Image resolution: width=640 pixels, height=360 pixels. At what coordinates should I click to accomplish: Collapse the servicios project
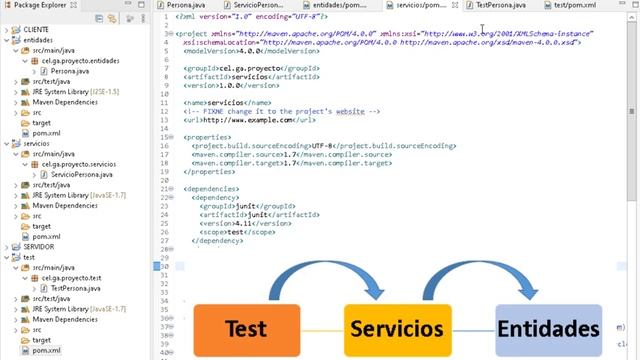[6, 144]
